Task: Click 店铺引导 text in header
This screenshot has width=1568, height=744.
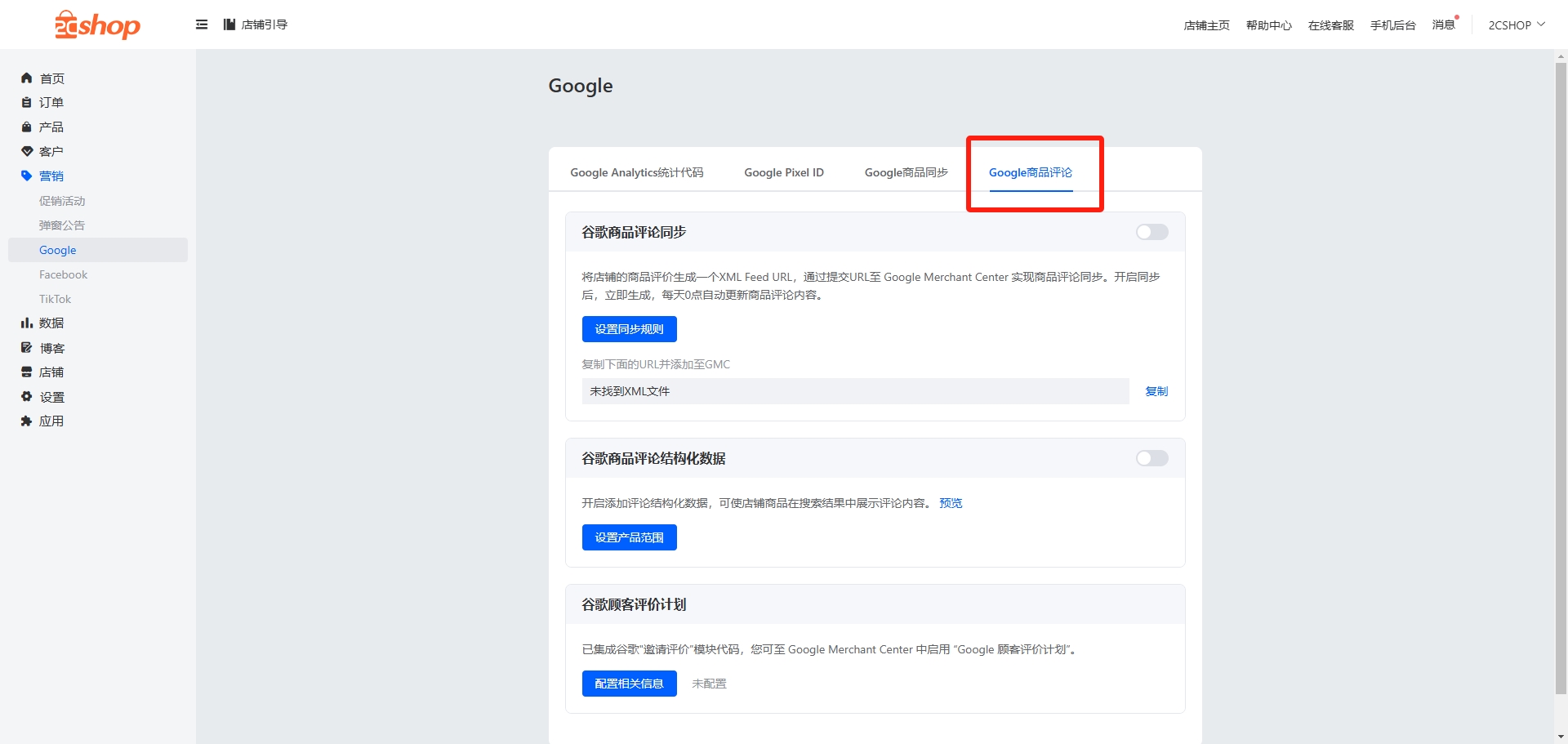Action: point(265,25)
